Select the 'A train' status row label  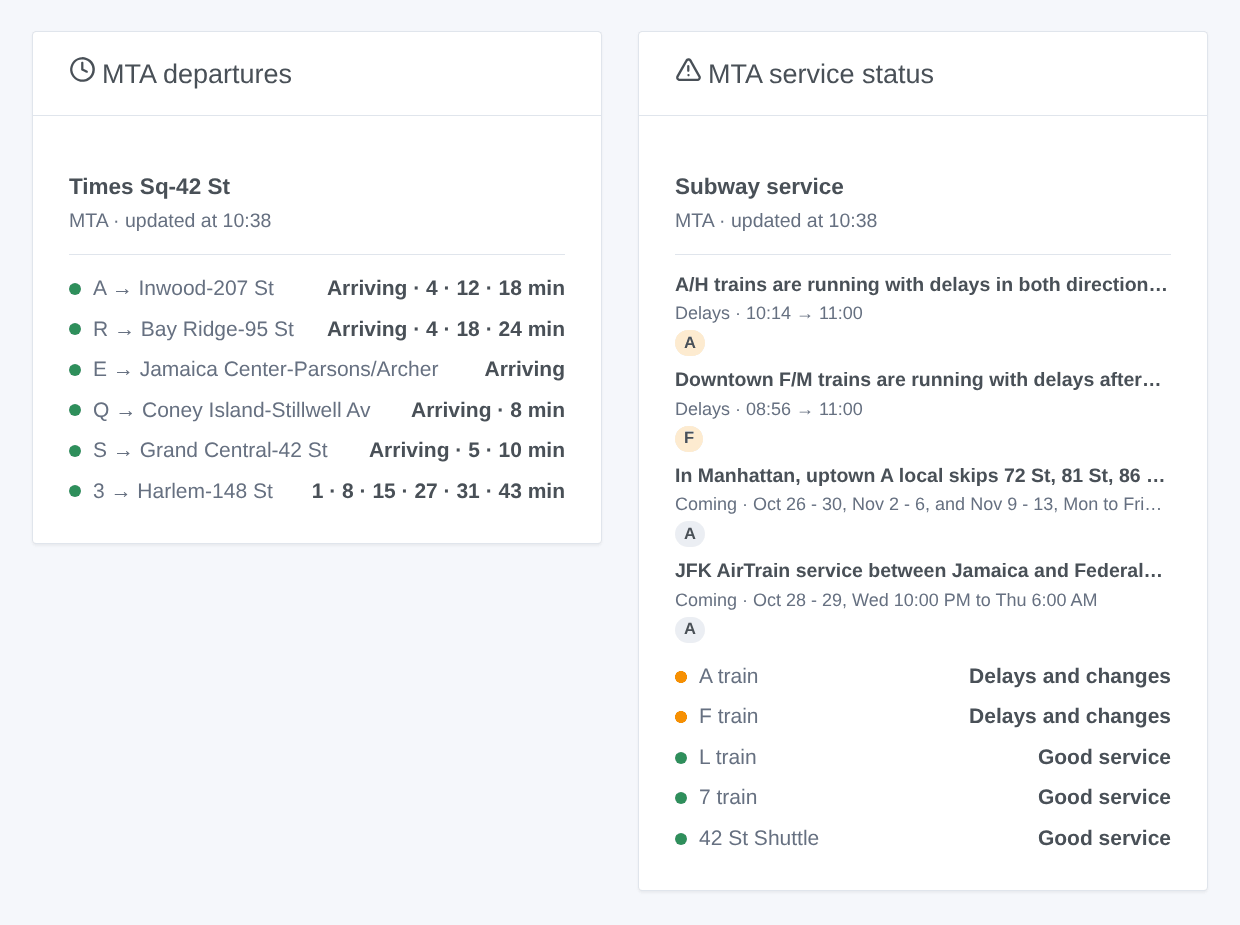[729, 677]
